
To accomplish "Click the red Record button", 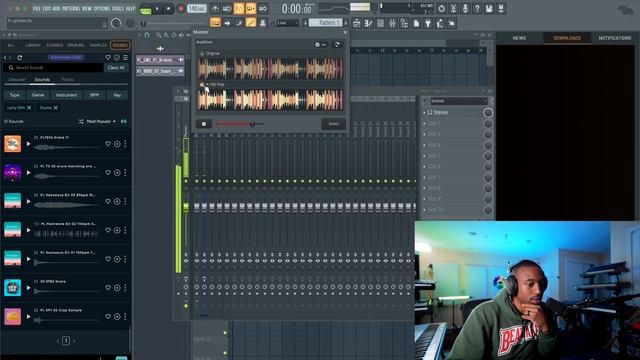I will (x=181, y=9).
